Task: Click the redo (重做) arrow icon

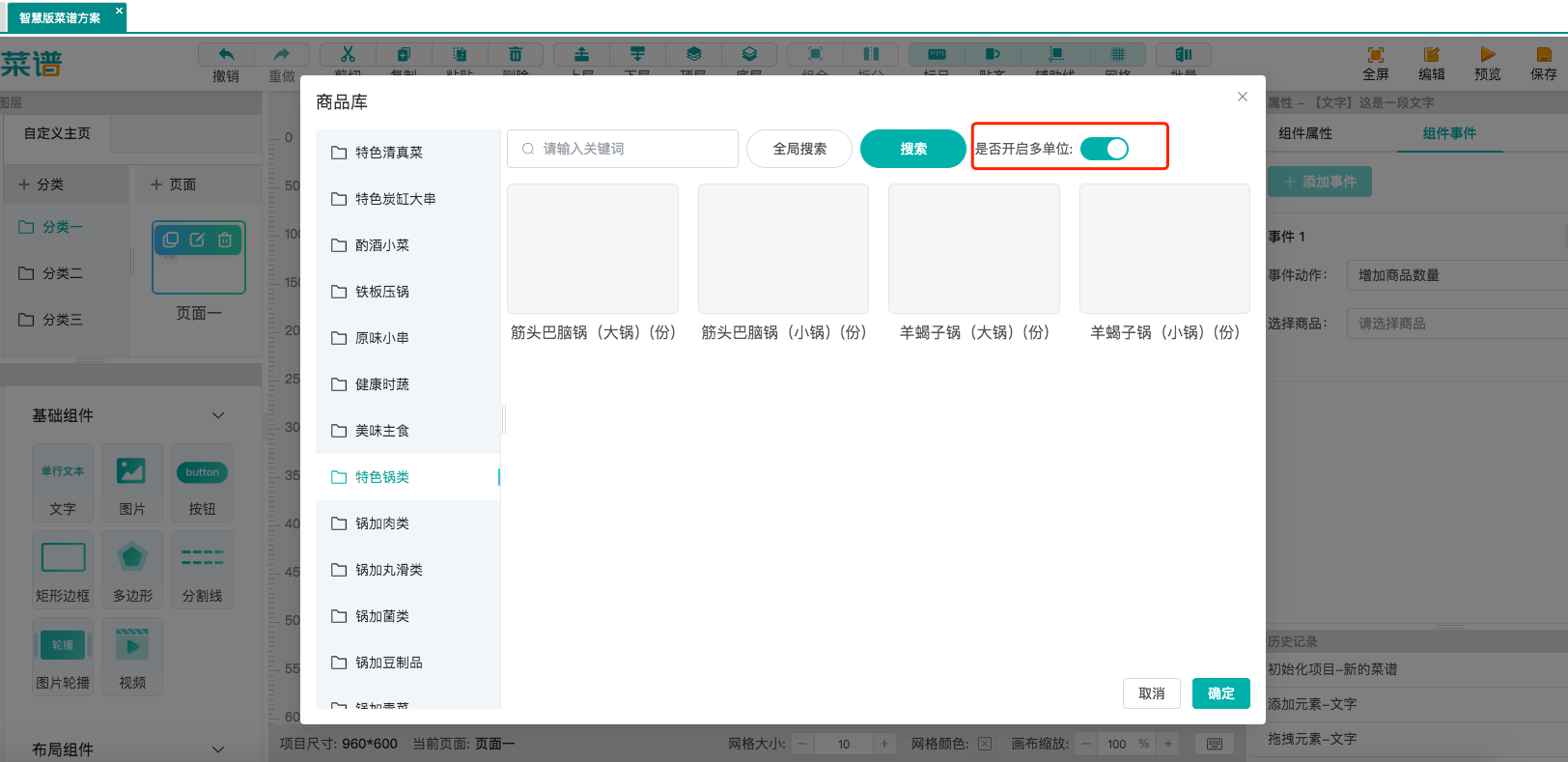Action: pos(282,55)
